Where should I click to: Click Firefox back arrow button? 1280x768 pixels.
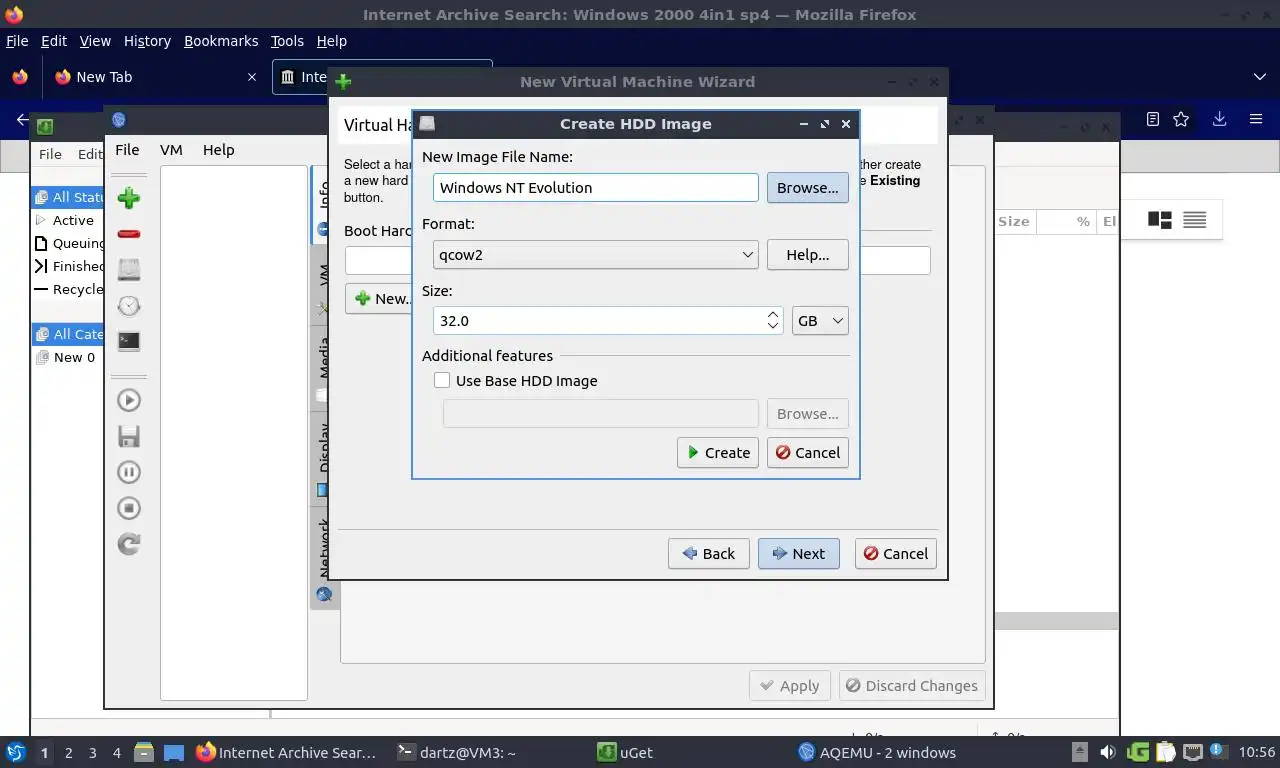(23, 119)
